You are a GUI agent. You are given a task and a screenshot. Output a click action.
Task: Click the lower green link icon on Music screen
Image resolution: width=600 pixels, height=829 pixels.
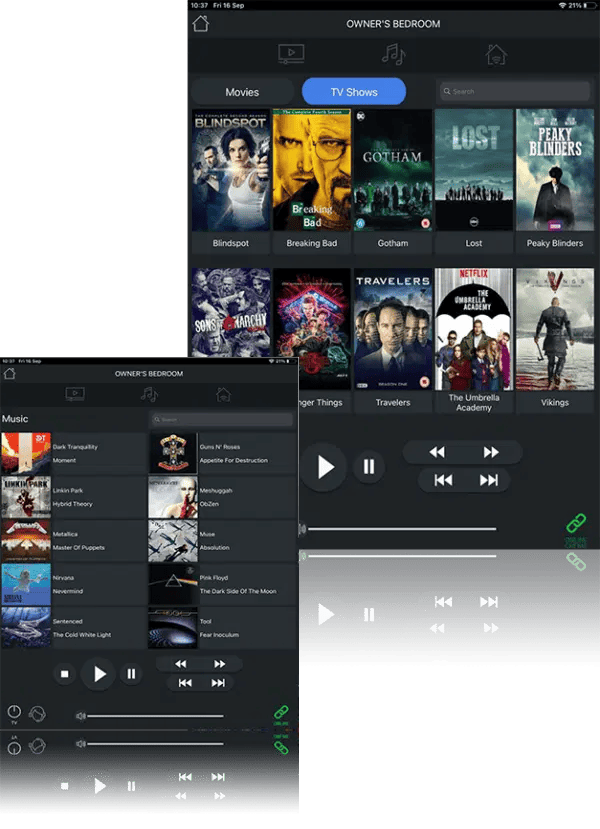point(281,747)
